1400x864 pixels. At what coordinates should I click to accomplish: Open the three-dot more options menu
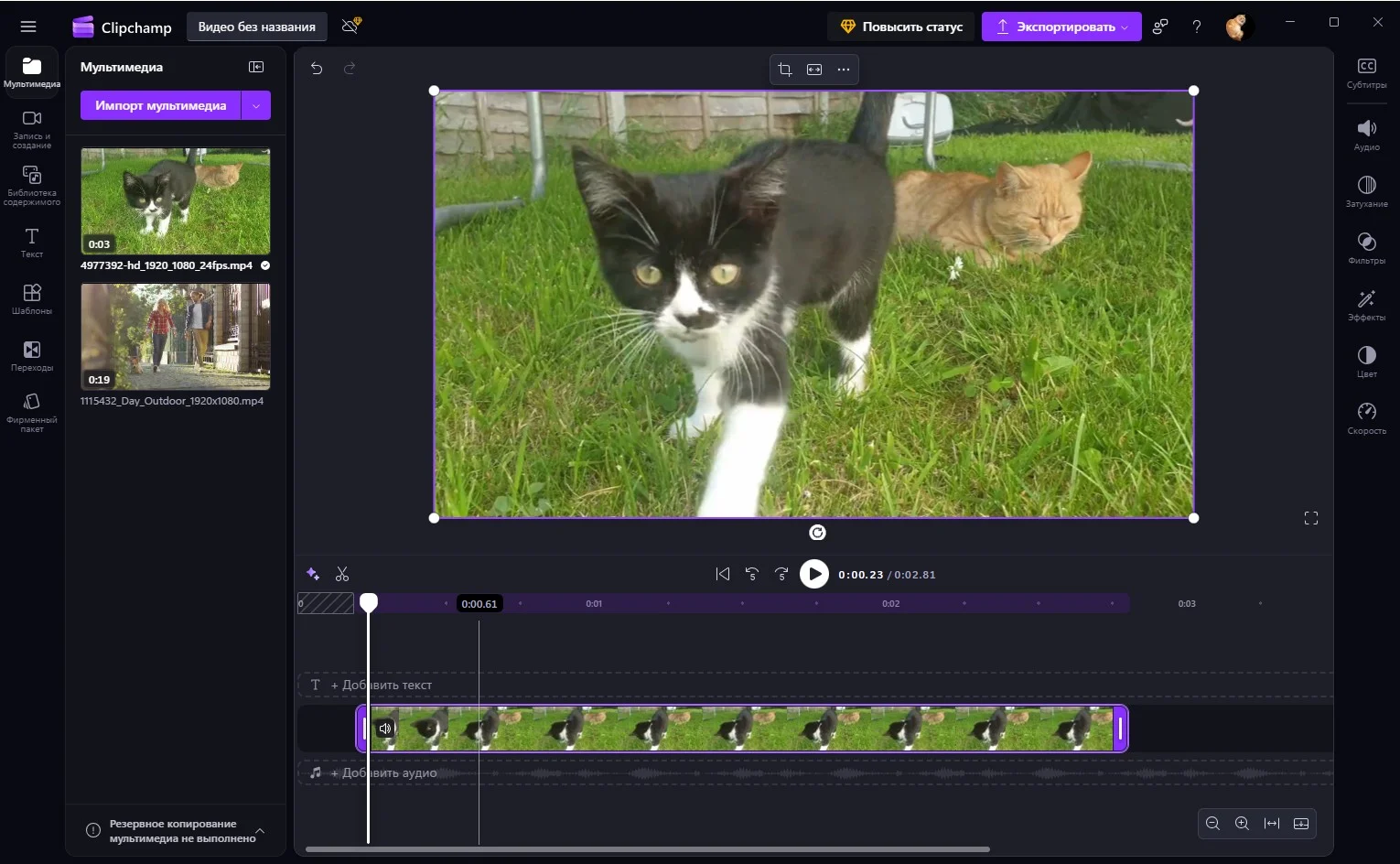tap(844, 70)
